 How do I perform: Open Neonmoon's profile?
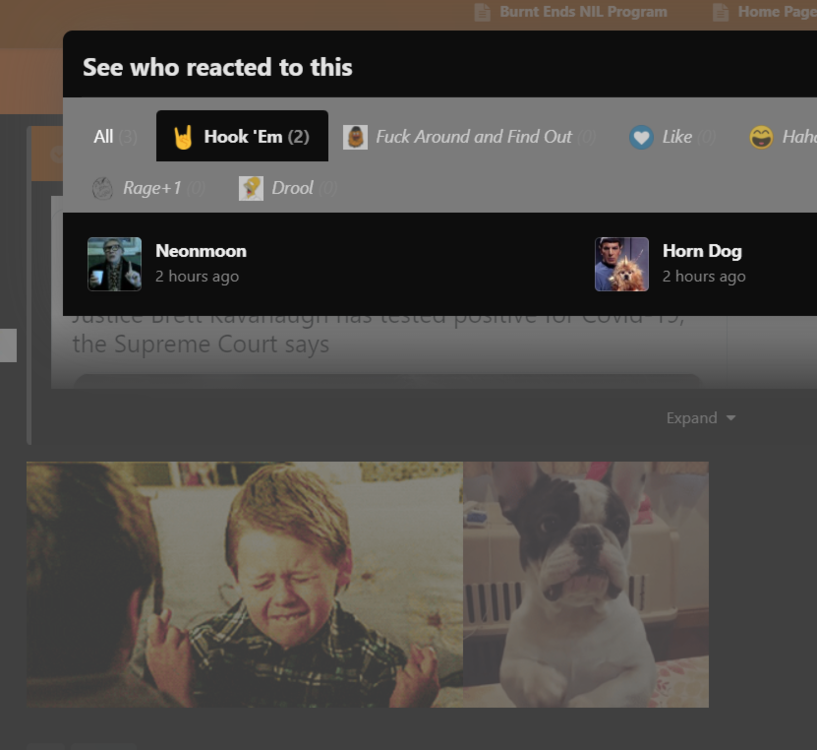(x=200, y=251)
